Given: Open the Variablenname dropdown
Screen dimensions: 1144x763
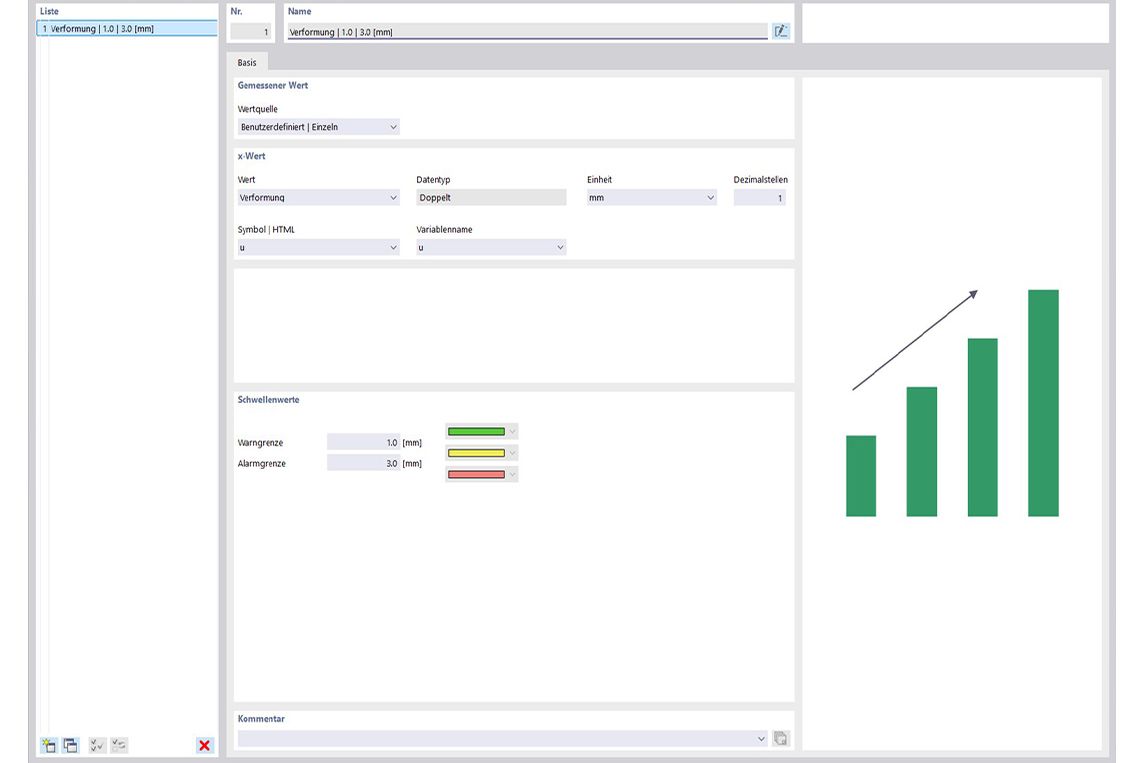Looking at the screenshot, I should (x=491, y=247).
